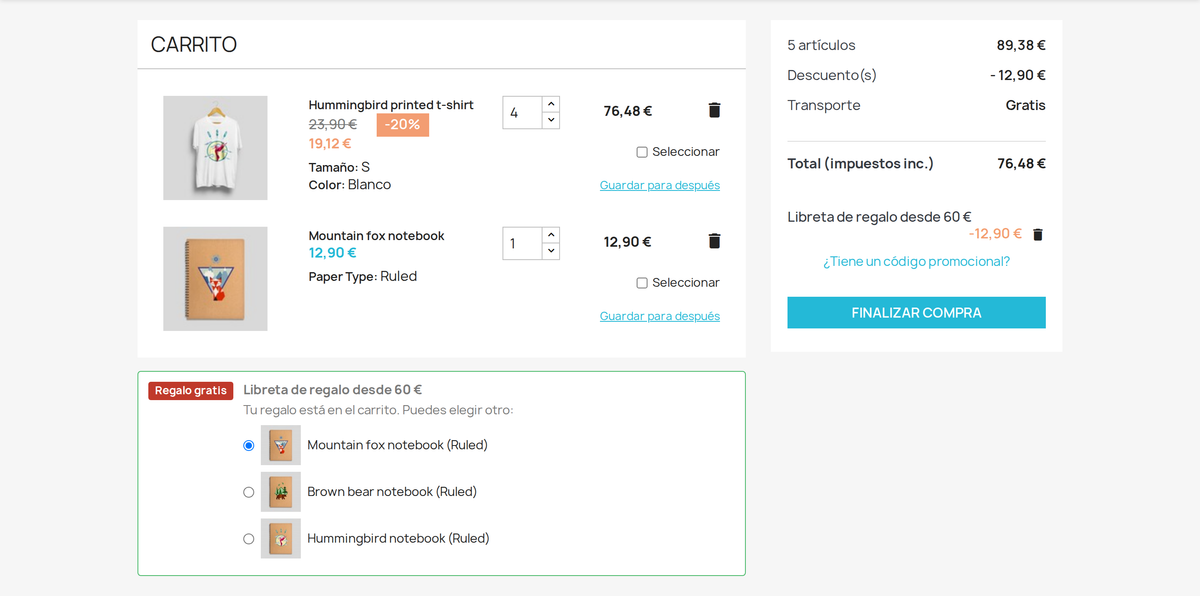Decrease quantity of Mountain fox notebook
The image size is (1200, 596).
pyautogui.click(x=551, y=251)
